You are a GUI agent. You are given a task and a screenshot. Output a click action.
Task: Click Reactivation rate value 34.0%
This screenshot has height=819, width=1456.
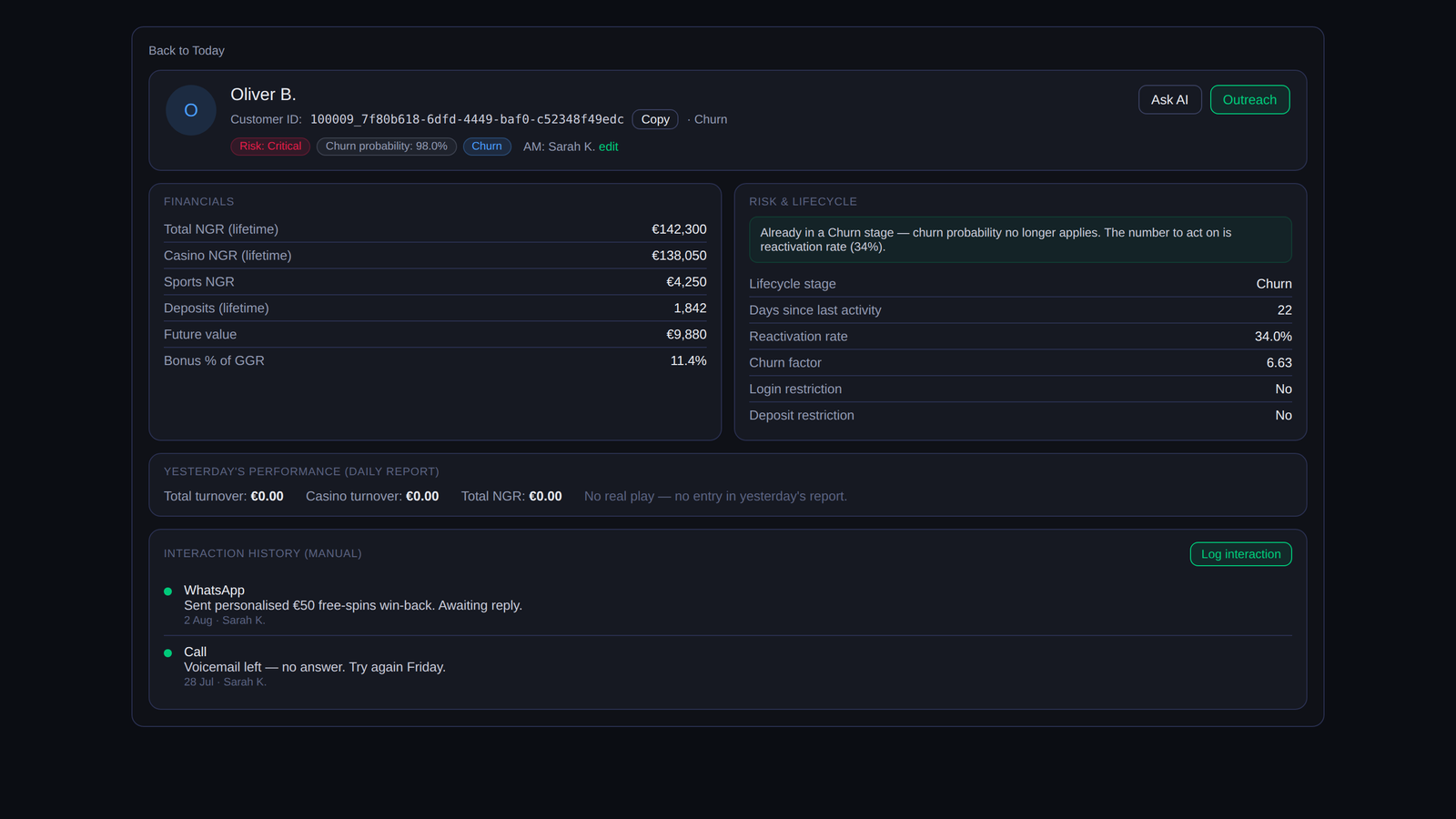[x=1273, y=337]
